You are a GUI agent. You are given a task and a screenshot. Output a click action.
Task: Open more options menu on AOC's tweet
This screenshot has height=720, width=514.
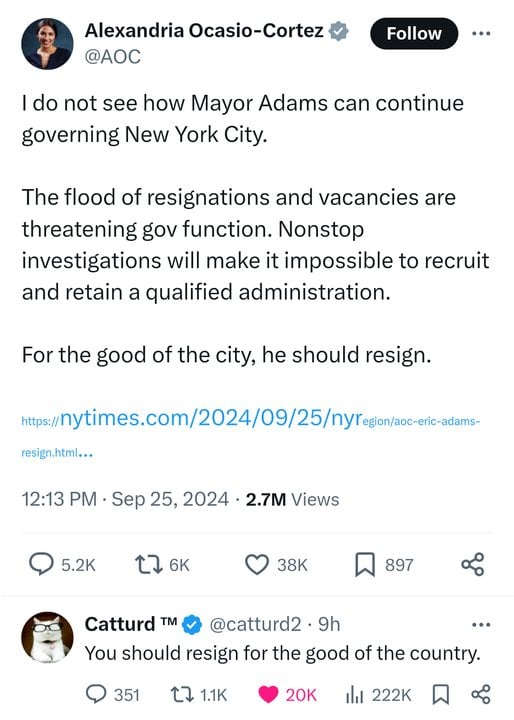click(x=481, y=34)
